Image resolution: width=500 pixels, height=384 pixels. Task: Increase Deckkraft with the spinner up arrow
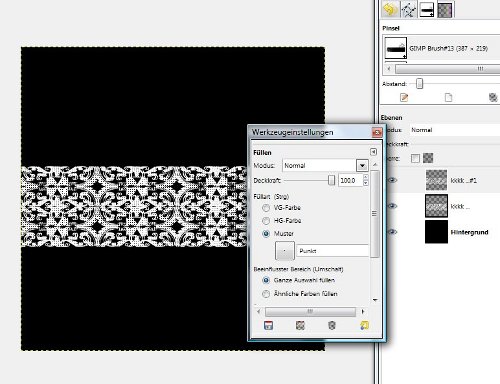point(366,177)
